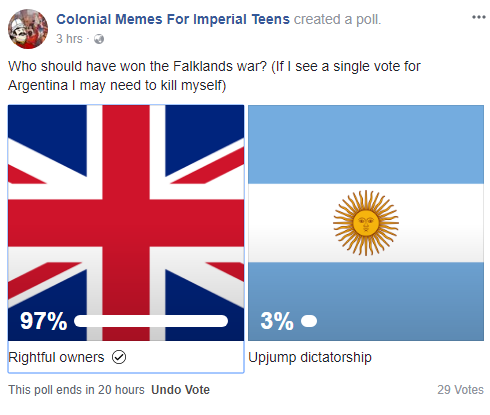Open the three-dot post options menu
This screenshot has height=415, width=490.
(x=479, y=17)
